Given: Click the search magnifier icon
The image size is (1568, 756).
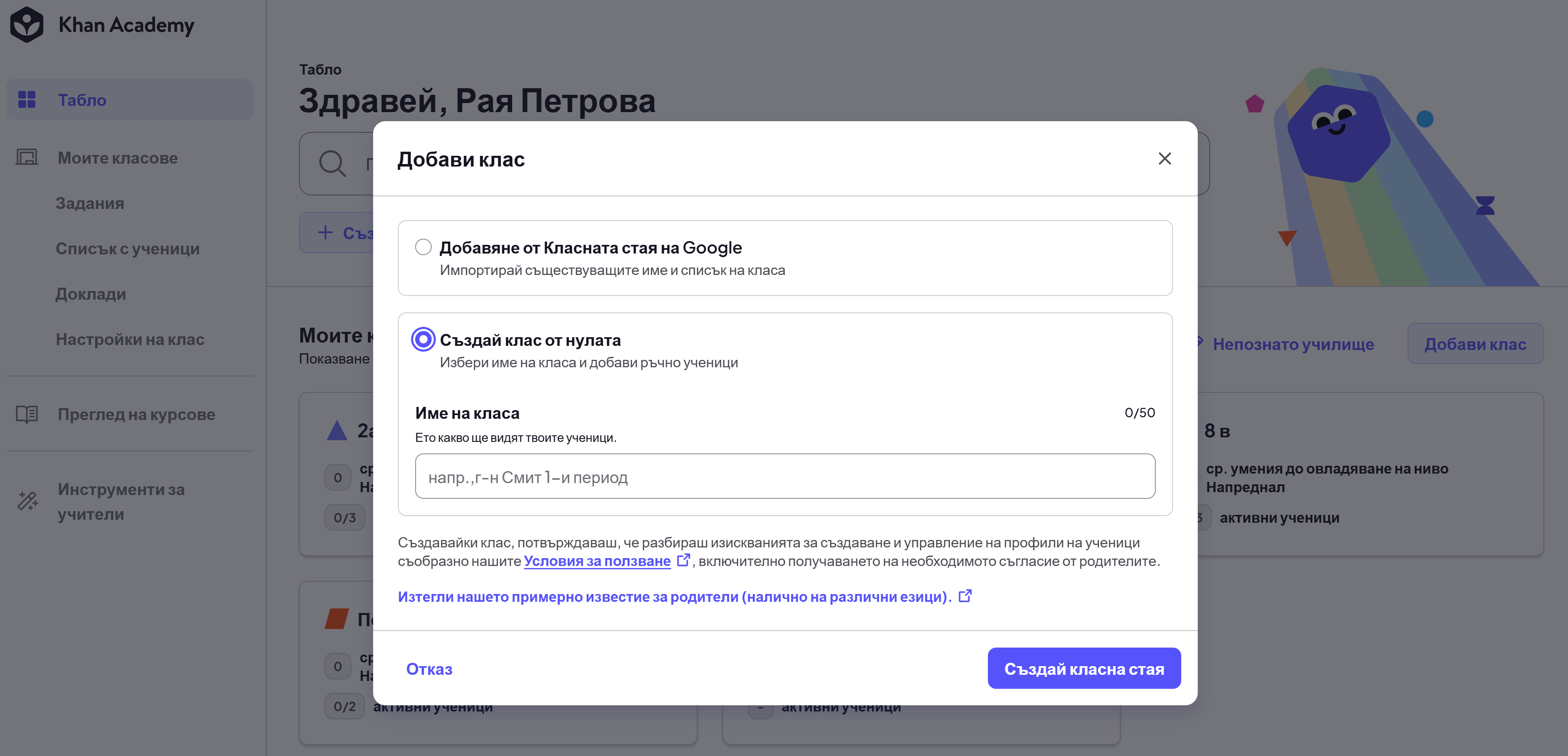Looking at the screenshot, I should (332, 163).
